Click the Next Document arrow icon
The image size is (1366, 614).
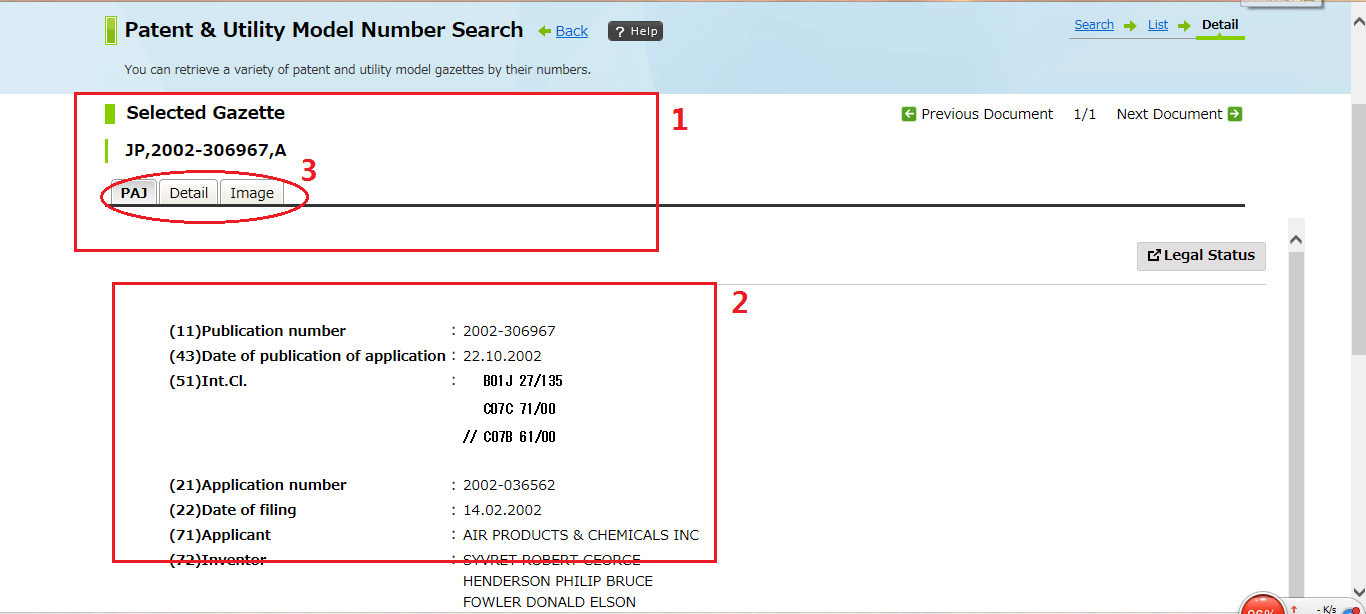pyautogui.click(x=1235, y=114)
